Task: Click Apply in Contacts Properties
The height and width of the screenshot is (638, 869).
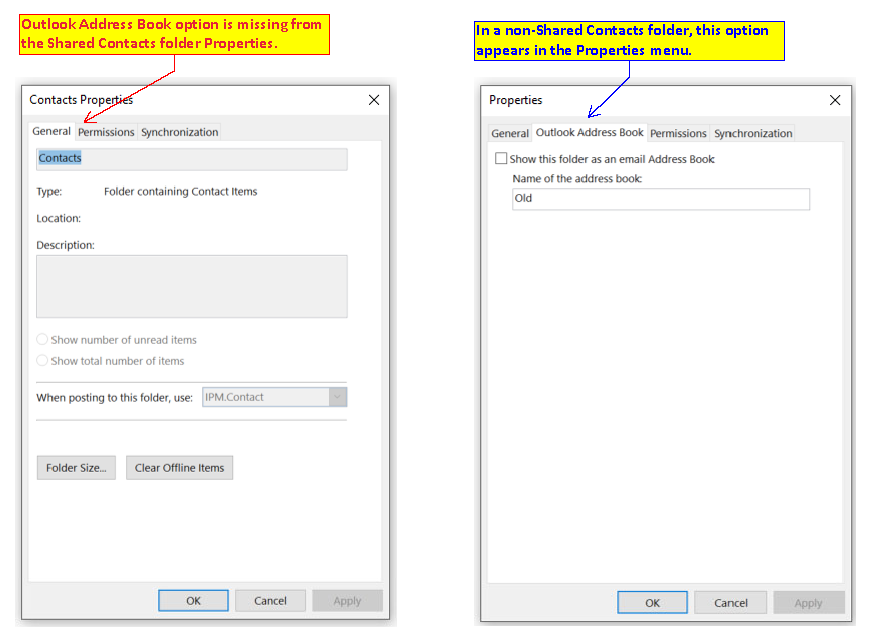Action: tap(347, 601)
